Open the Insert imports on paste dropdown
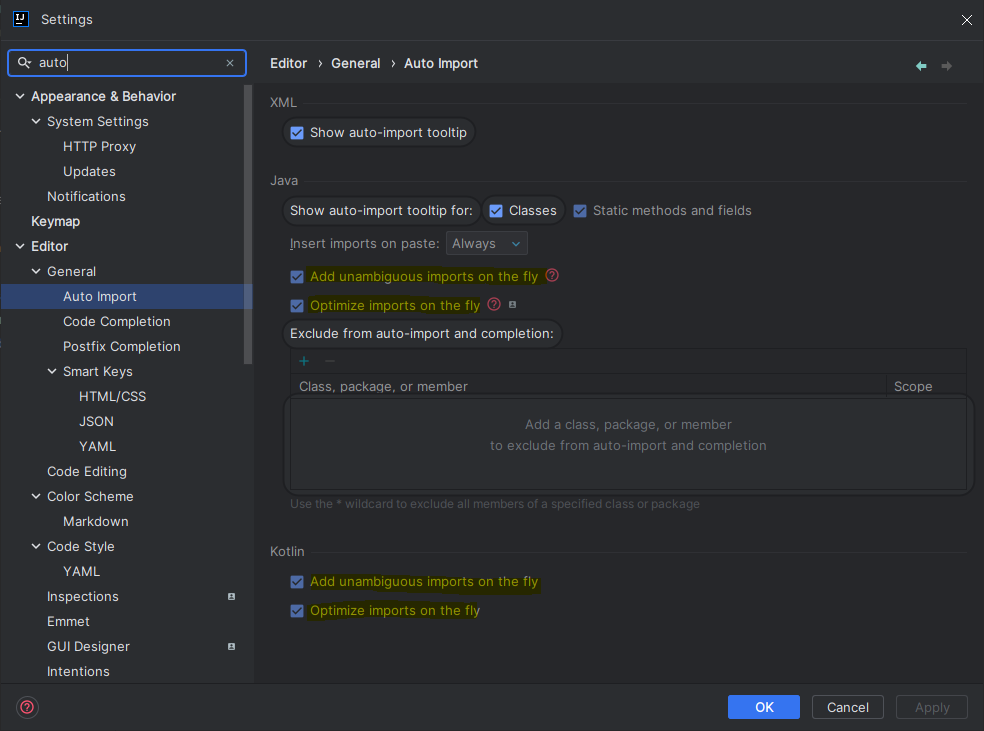The image size is (984, 731). click(x=486, y=243)
